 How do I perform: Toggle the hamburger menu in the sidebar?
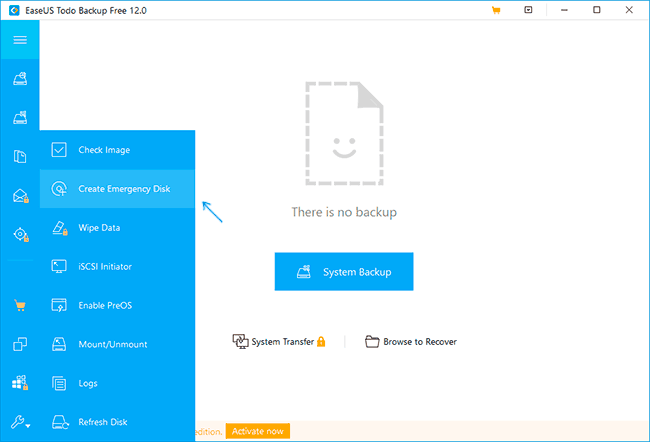click(20, 40)
